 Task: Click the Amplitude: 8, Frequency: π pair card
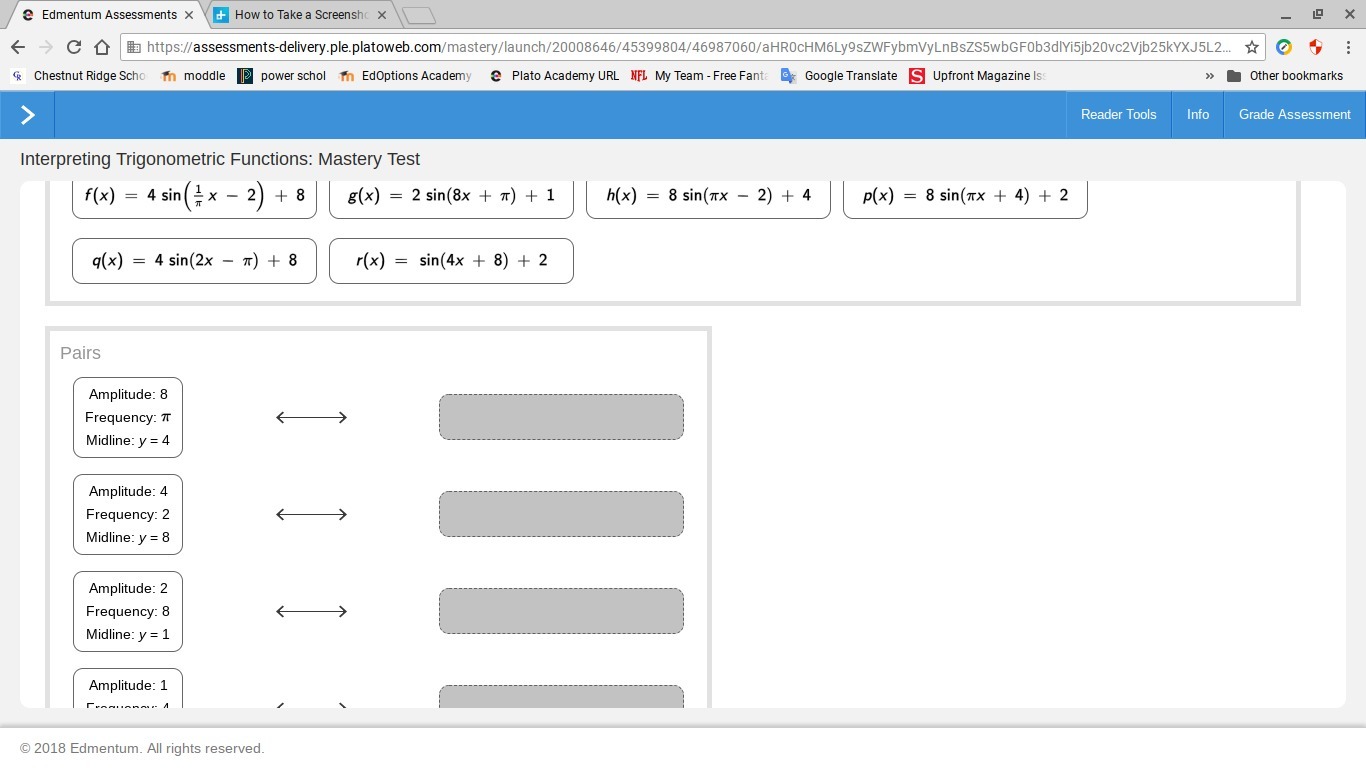128,417
